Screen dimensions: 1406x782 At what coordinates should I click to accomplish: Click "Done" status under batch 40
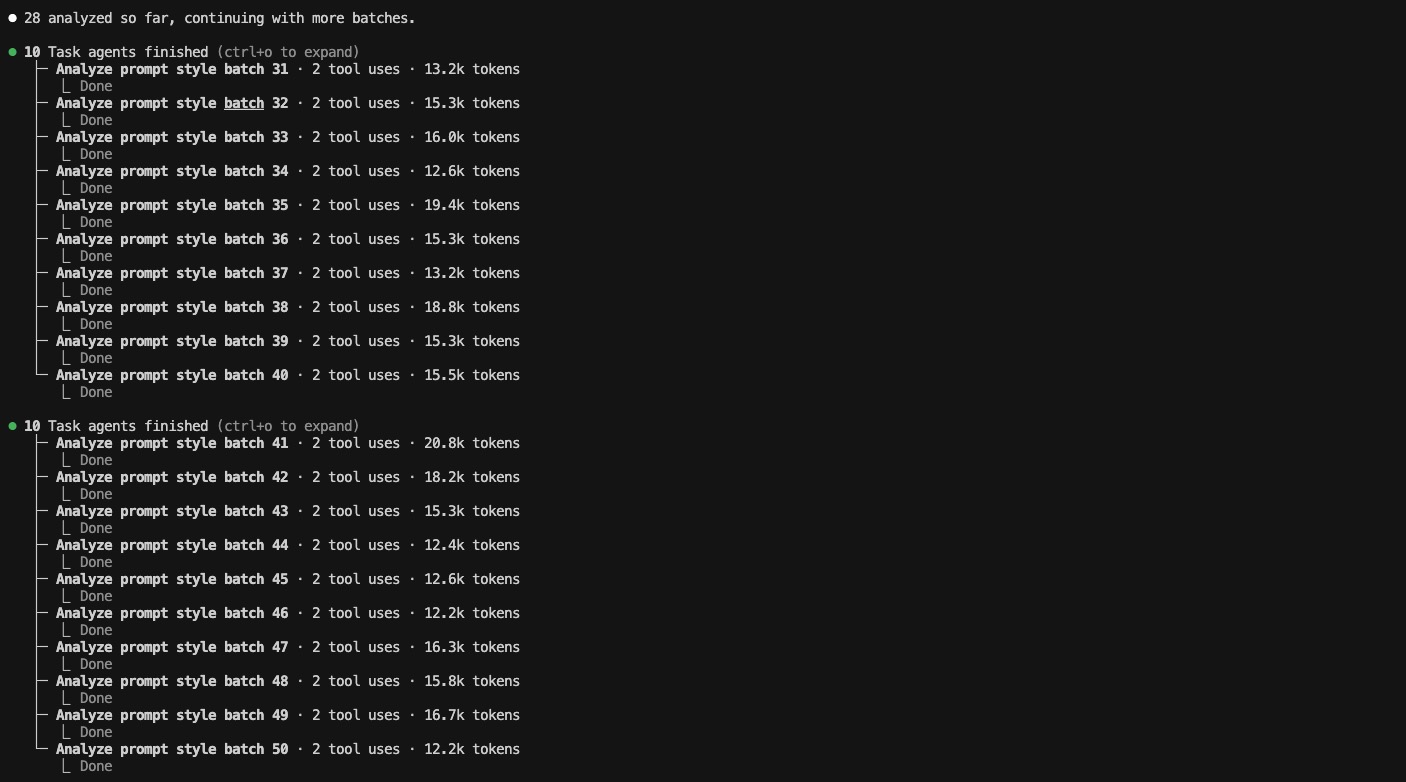(96, 392)
